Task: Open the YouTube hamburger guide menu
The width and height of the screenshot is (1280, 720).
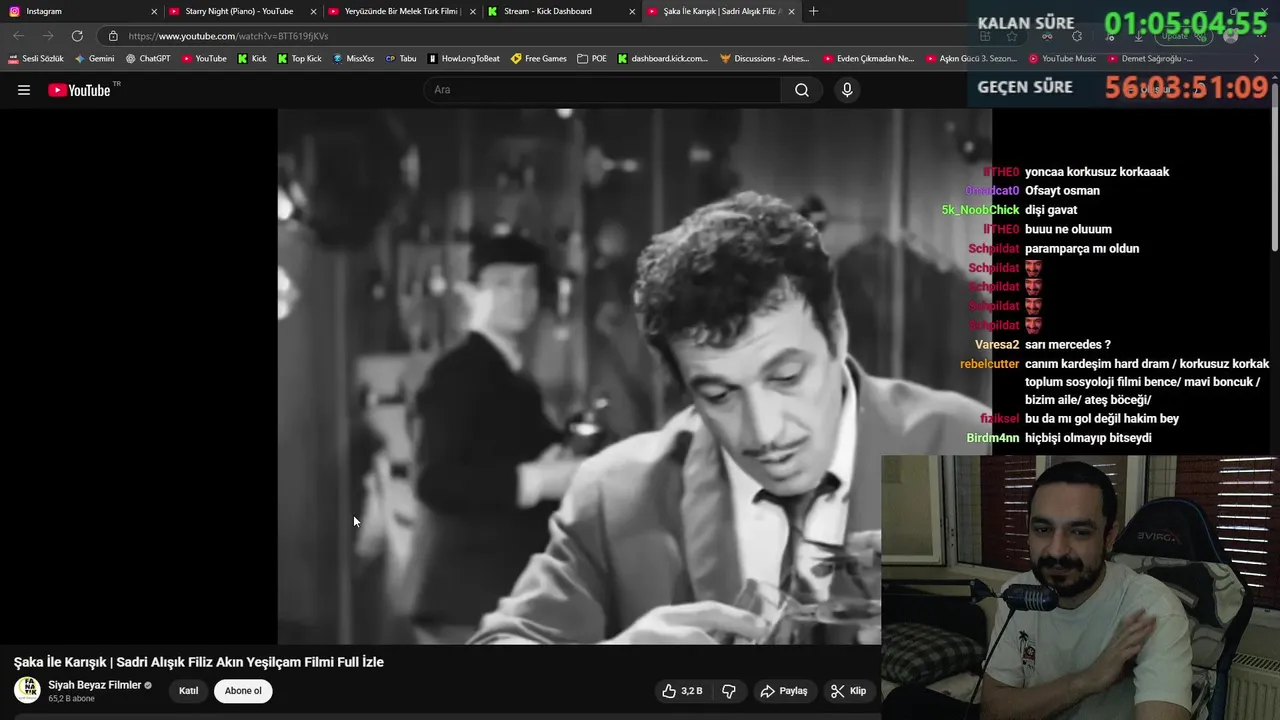Action: (24, 90)
